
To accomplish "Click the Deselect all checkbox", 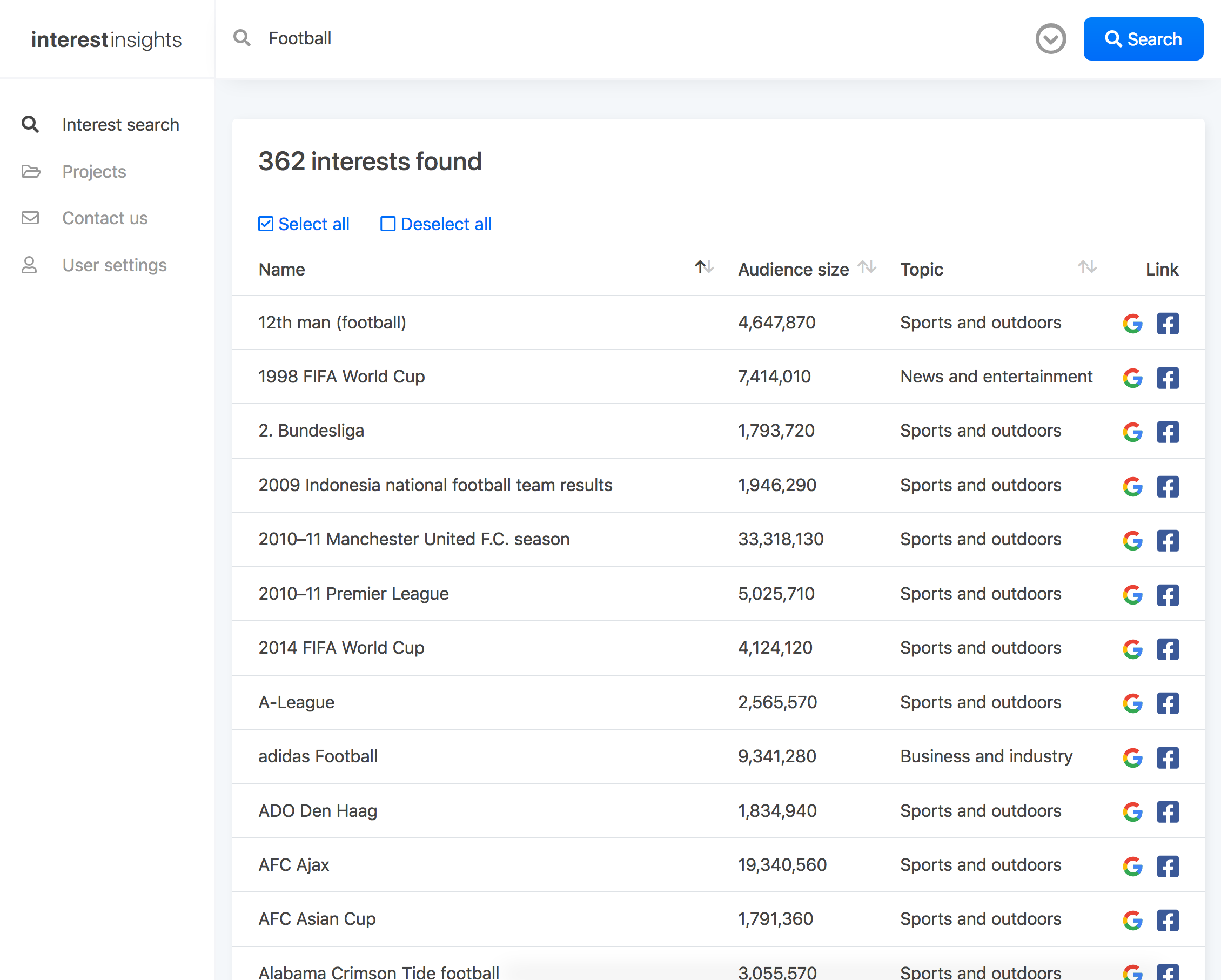I will point(388,224).
